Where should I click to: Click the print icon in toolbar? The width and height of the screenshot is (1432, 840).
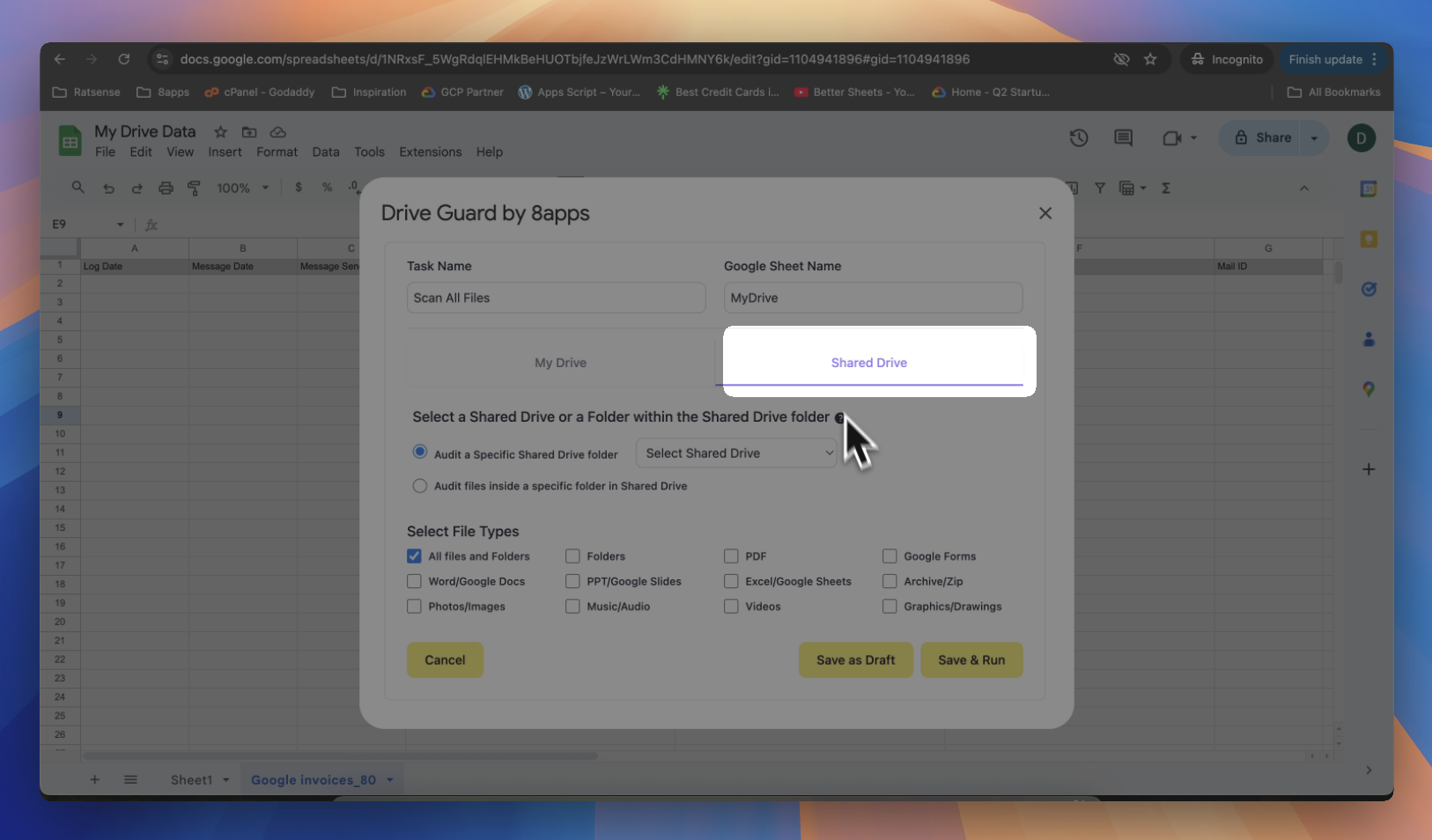click(166, 188)
